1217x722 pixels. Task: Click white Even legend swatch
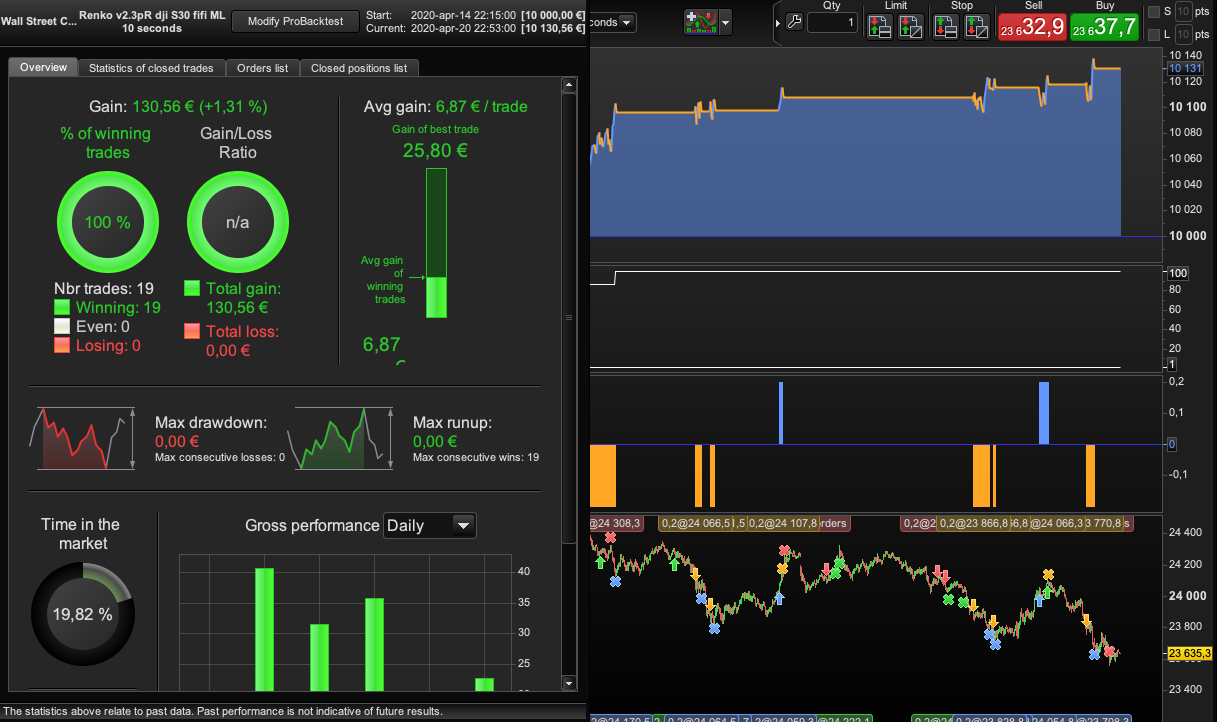coord(62,327)
